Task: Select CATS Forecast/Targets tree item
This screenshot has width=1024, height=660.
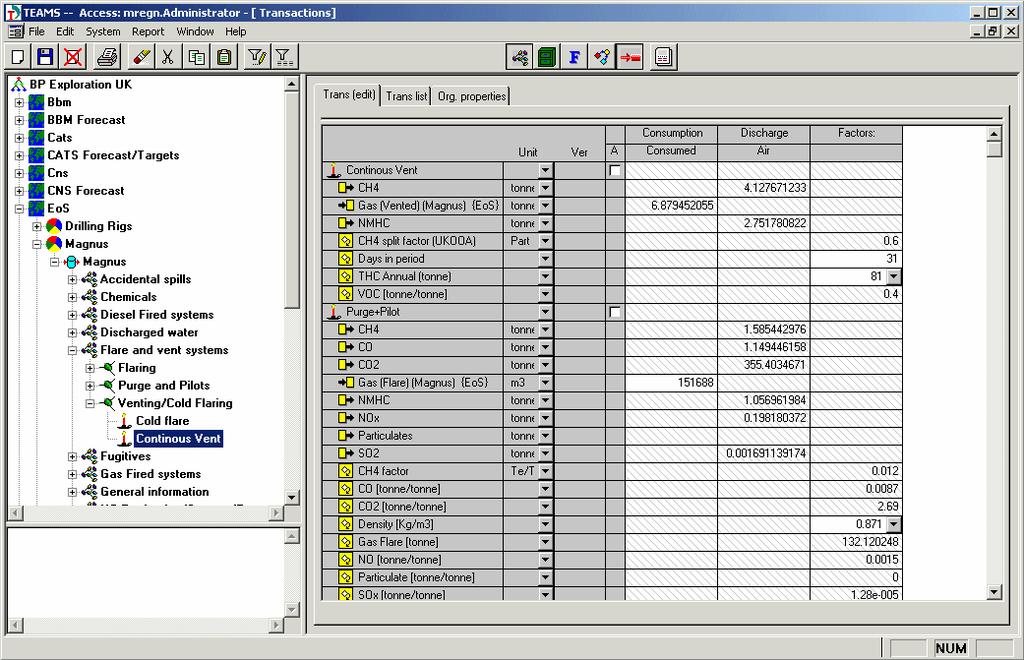Action: point(113,155)
